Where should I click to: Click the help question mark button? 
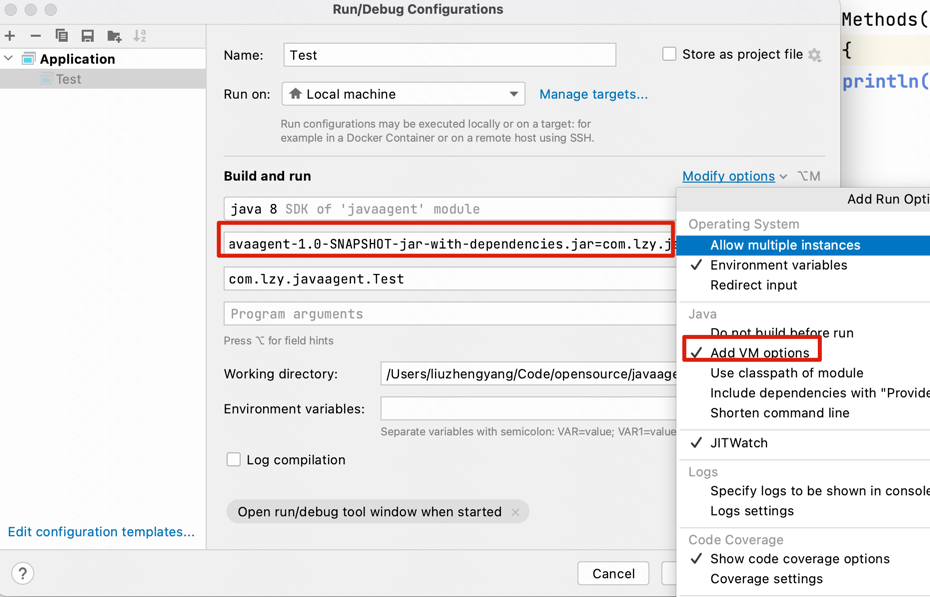[x=23, y=573]
